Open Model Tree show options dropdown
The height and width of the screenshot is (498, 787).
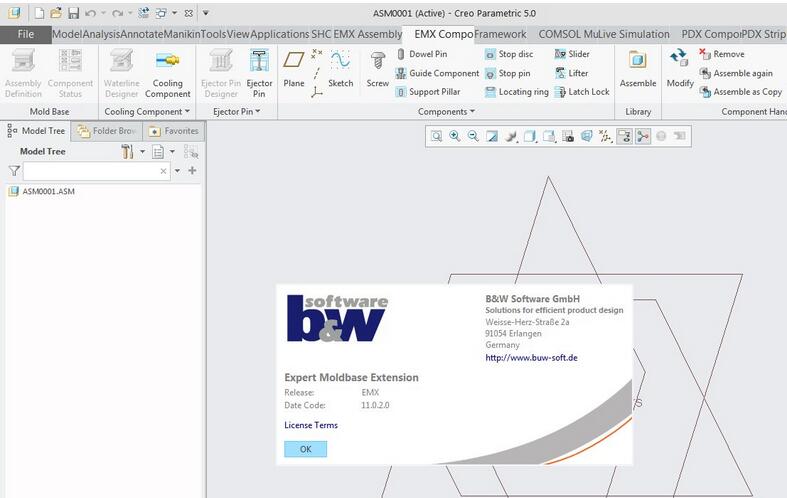point(172,151)
